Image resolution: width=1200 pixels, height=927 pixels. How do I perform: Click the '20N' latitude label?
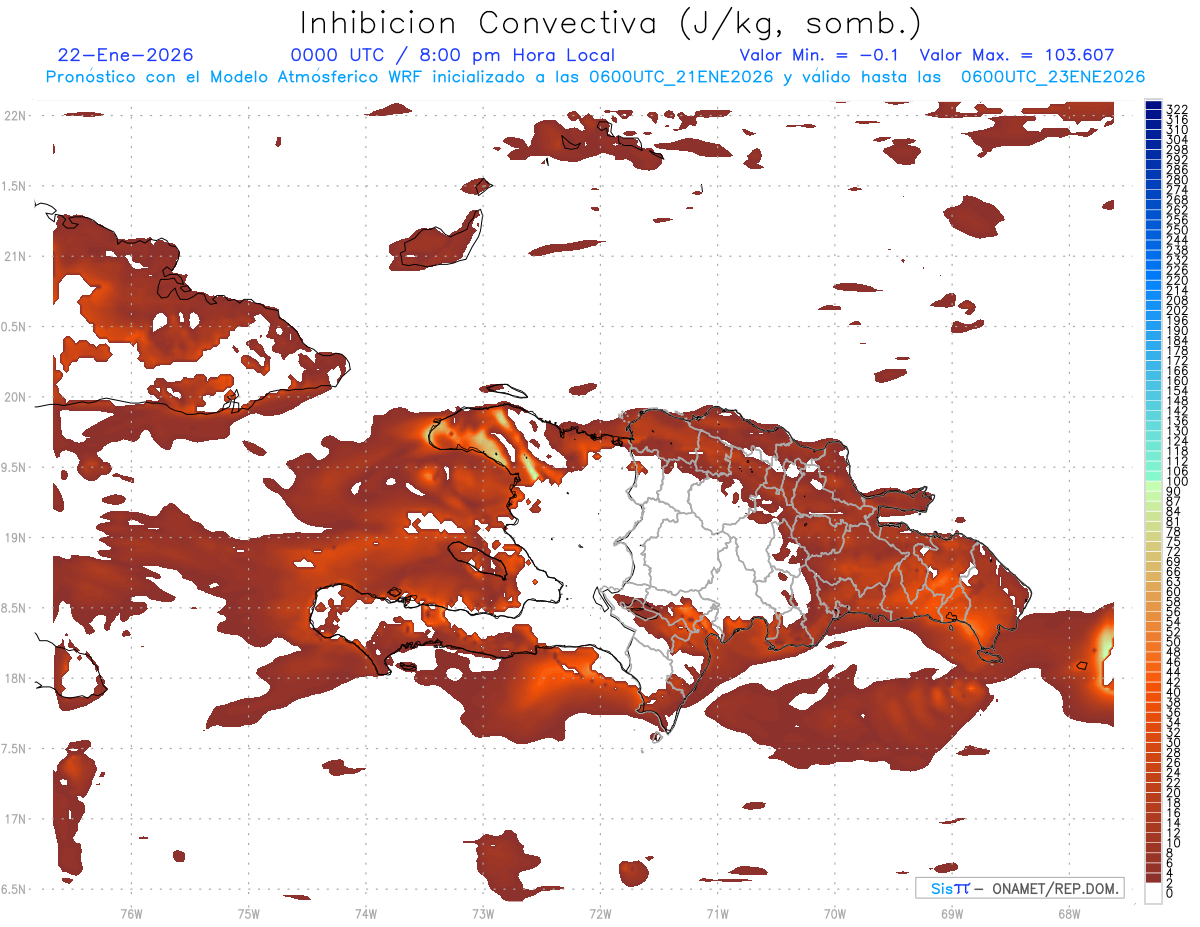pos(14,397)
